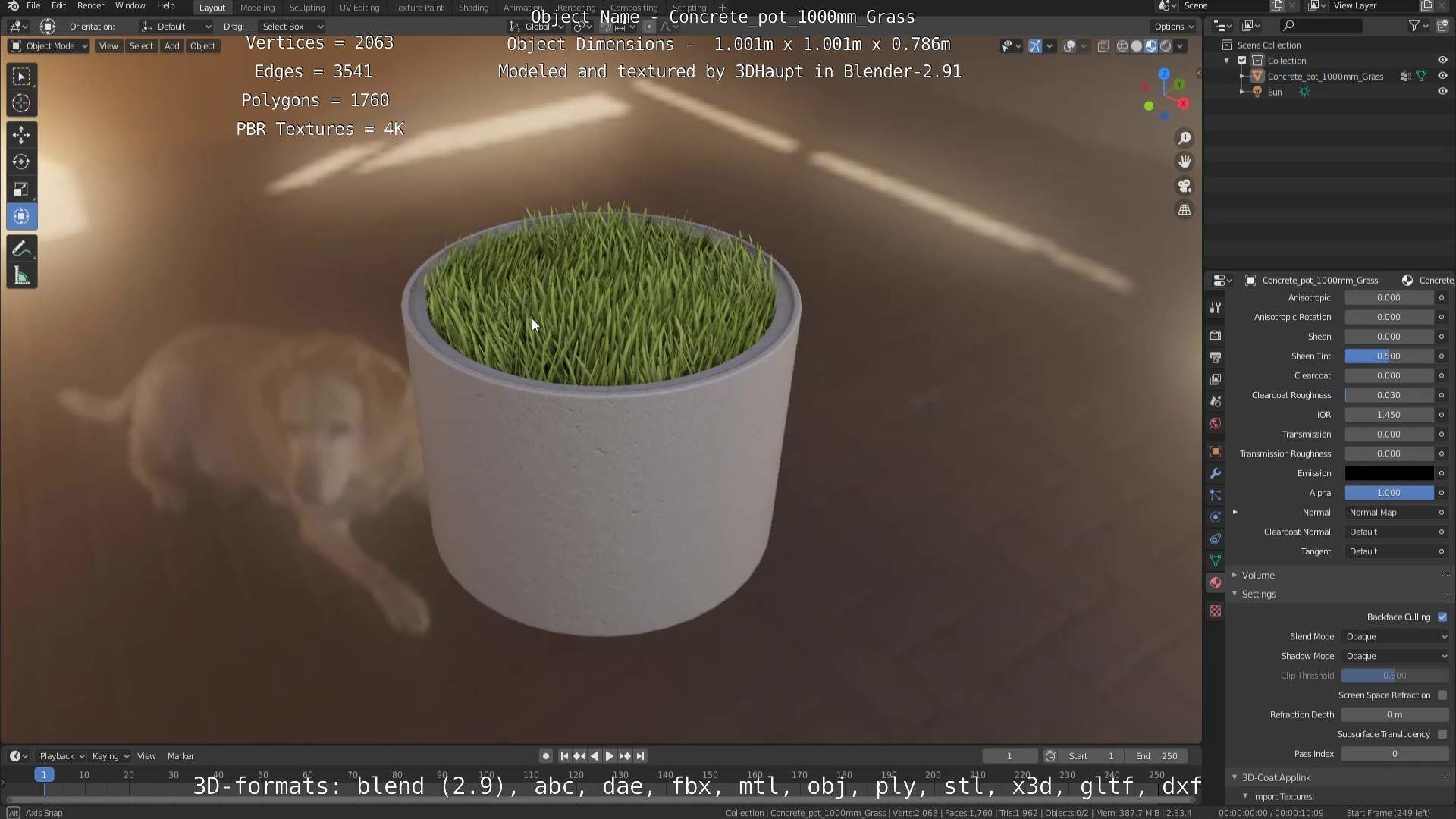The image size is (1456, 819).
Task: Open the Particle properties tab
Action: point(1216,495)
